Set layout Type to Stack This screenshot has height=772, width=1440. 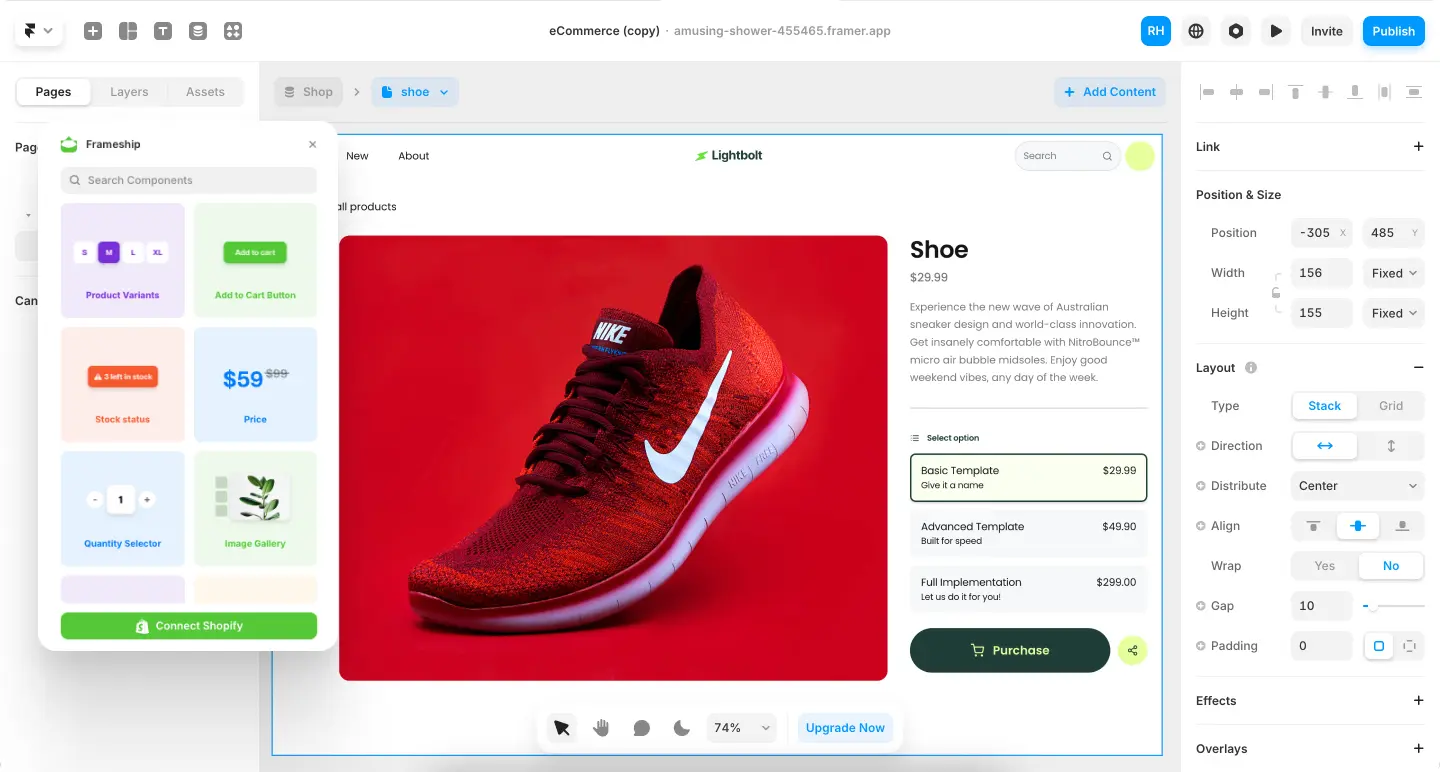(1324, 406)
